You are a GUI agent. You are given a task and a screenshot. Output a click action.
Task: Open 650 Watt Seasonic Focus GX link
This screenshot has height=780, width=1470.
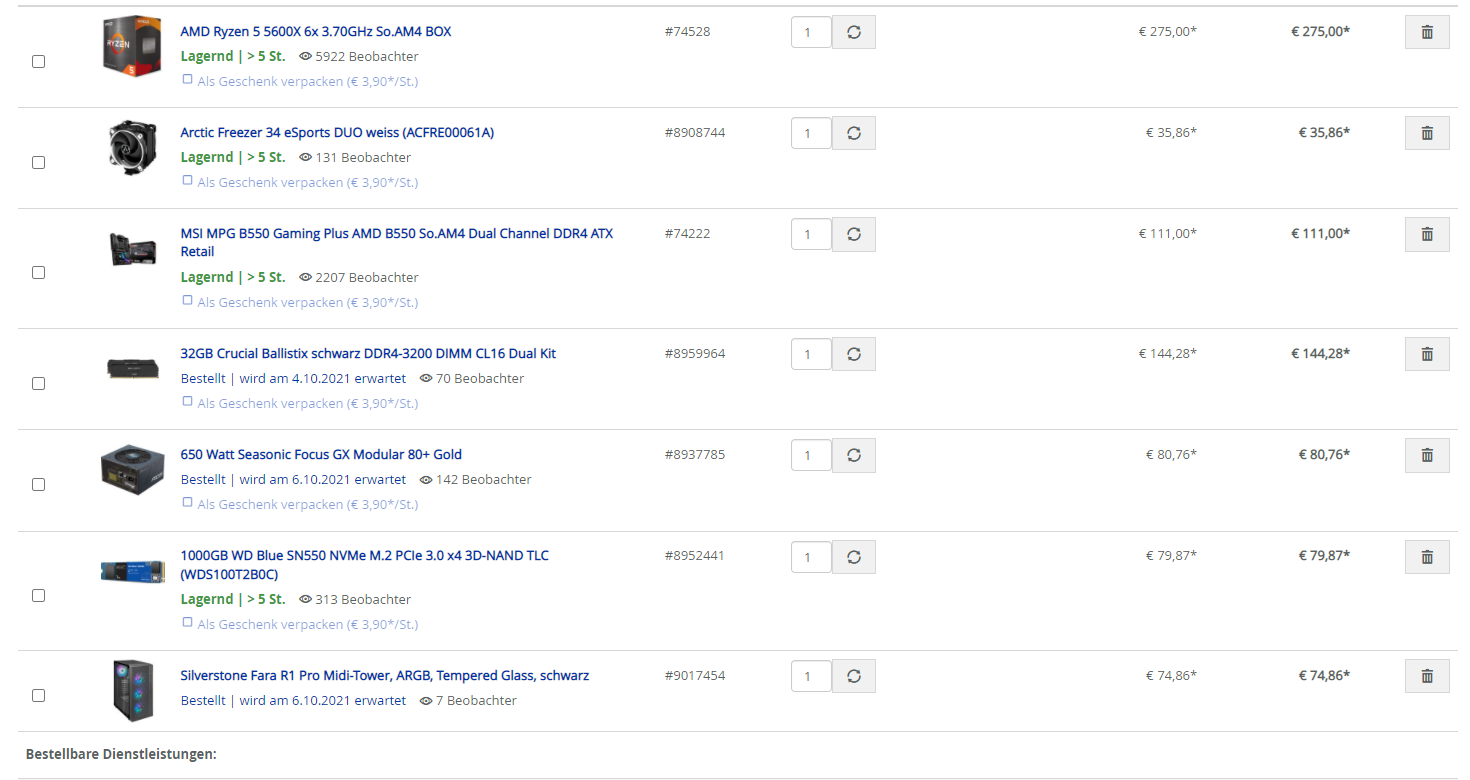coord(321,455)
